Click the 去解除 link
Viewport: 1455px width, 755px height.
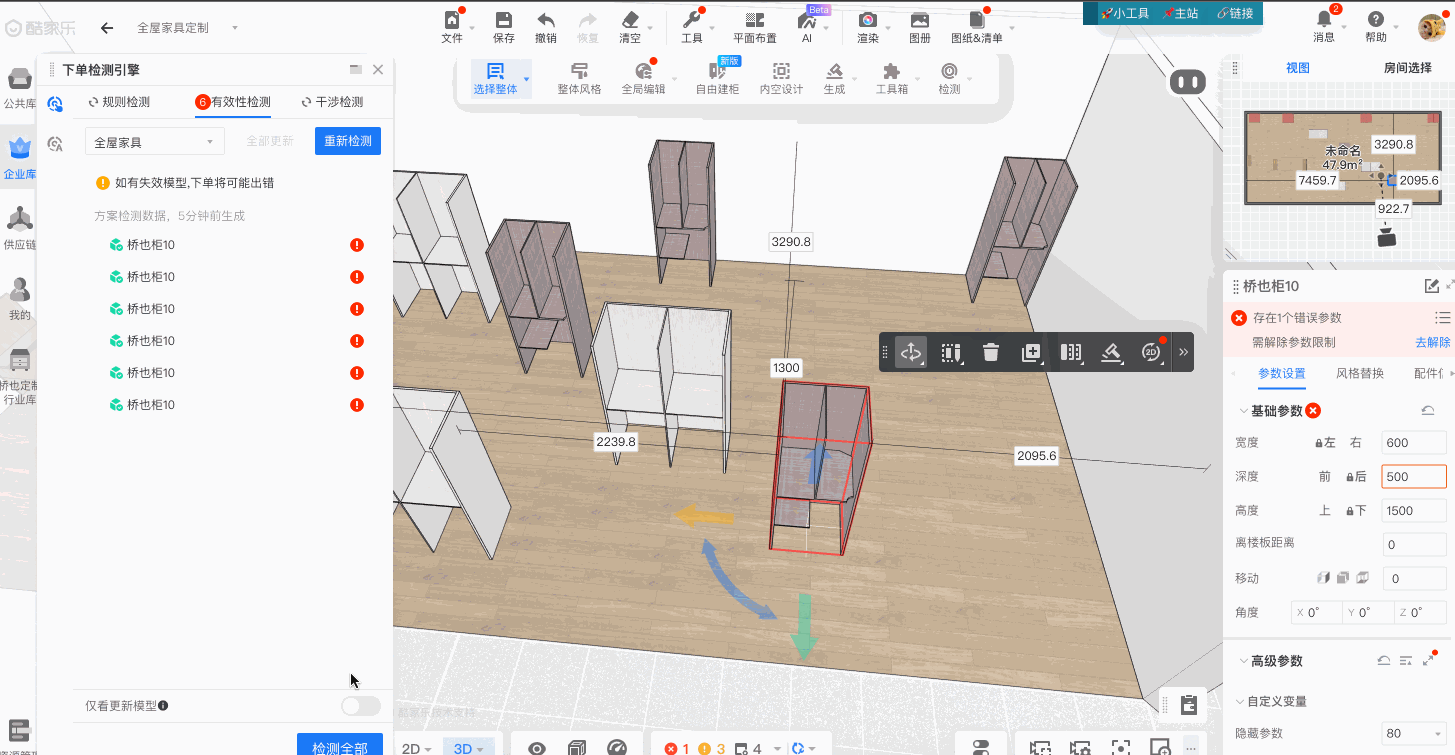tap(1431, 342)
